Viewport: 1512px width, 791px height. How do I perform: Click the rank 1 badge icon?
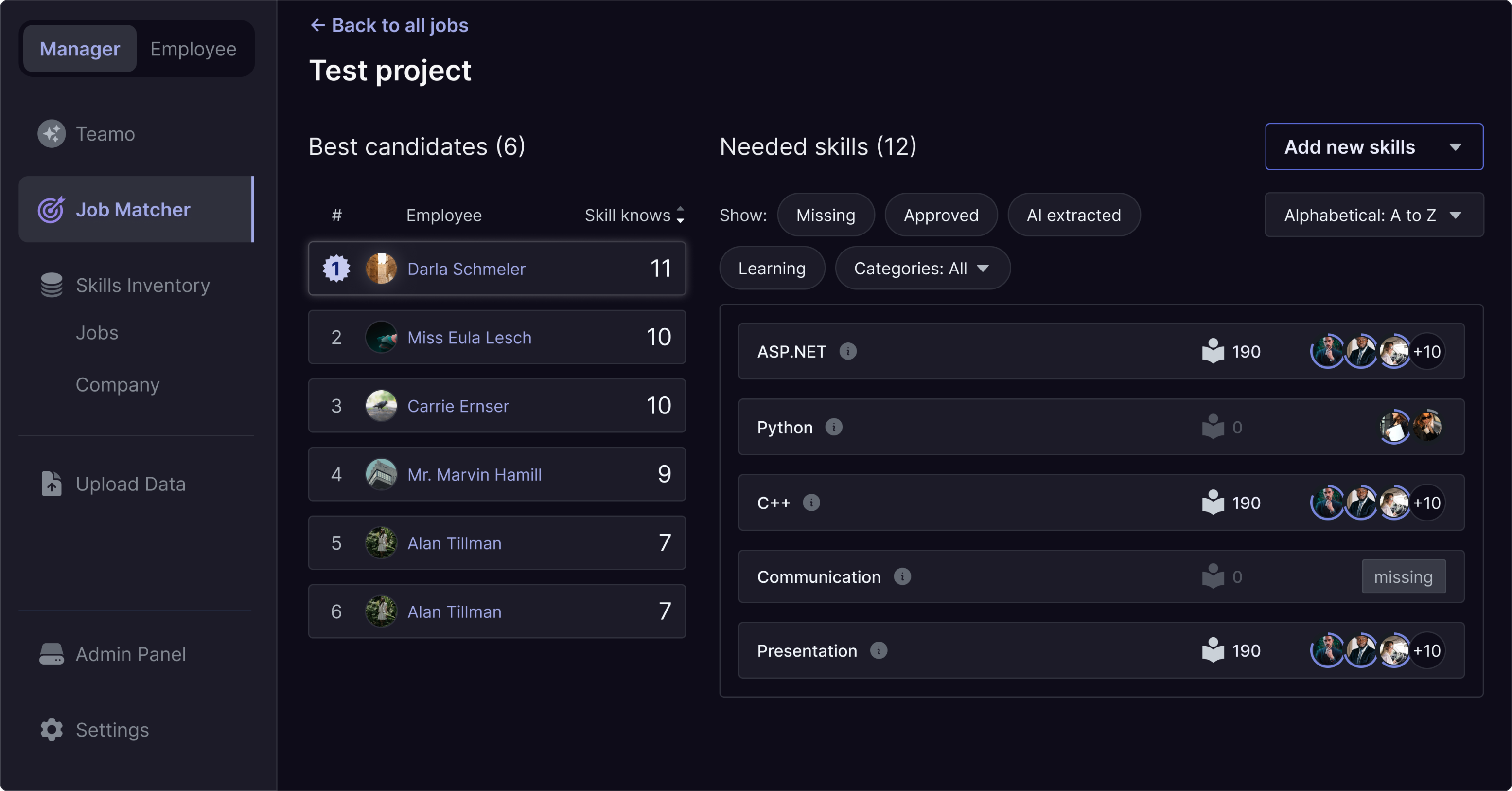(x=336, y=269)
